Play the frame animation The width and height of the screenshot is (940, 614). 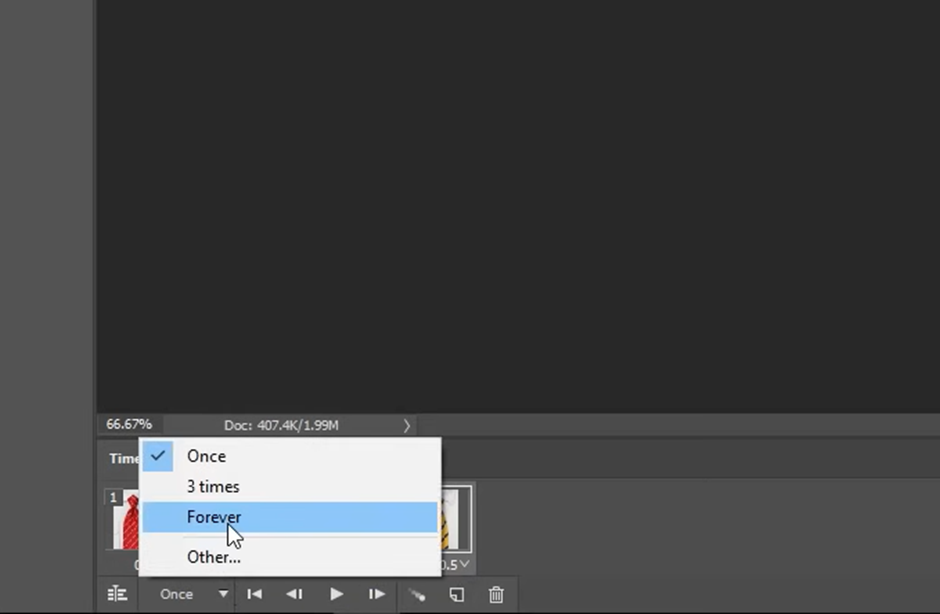(336, 594)
